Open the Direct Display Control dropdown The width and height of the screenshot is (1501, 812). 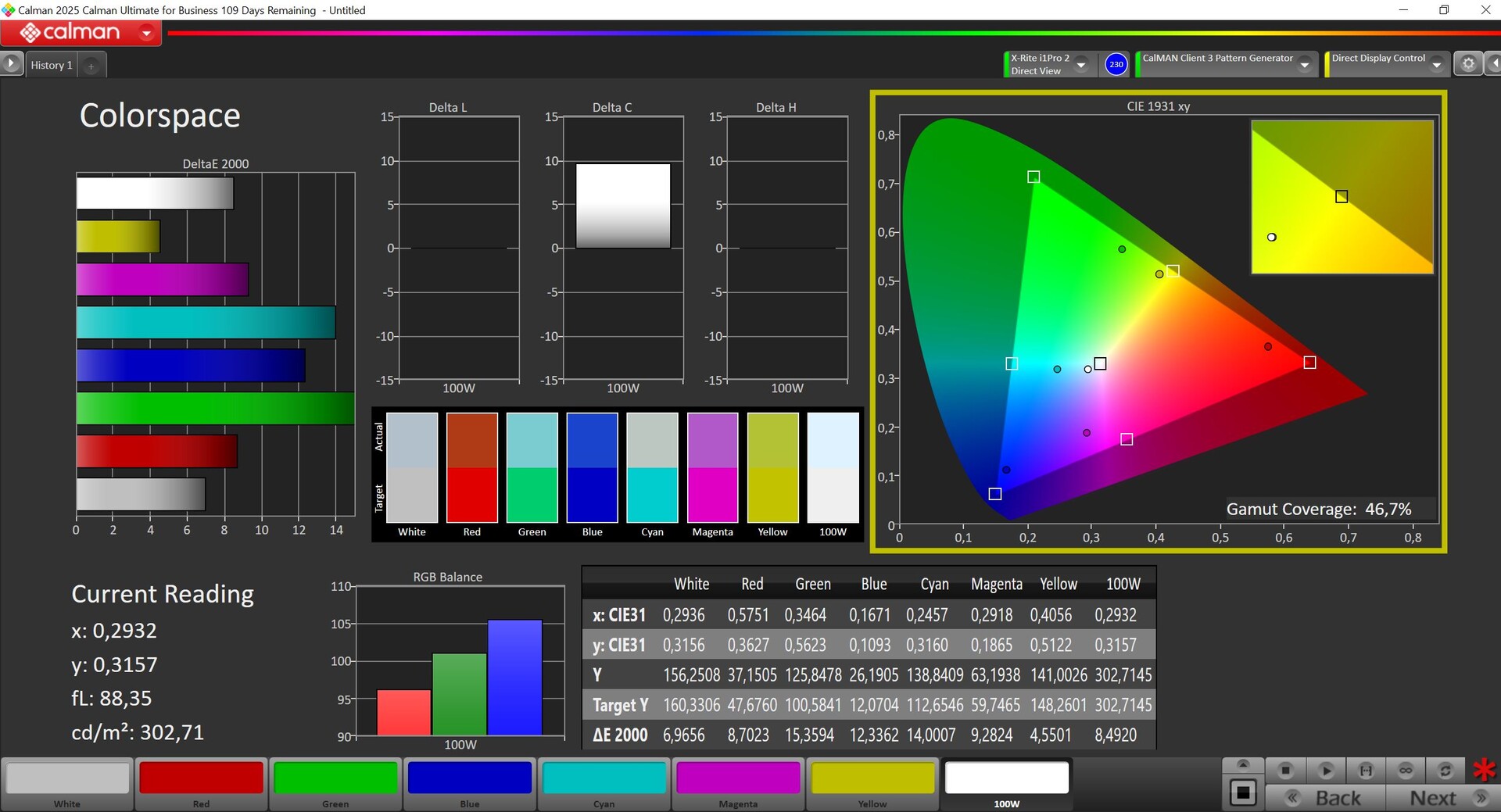[x=1436, y=65]
